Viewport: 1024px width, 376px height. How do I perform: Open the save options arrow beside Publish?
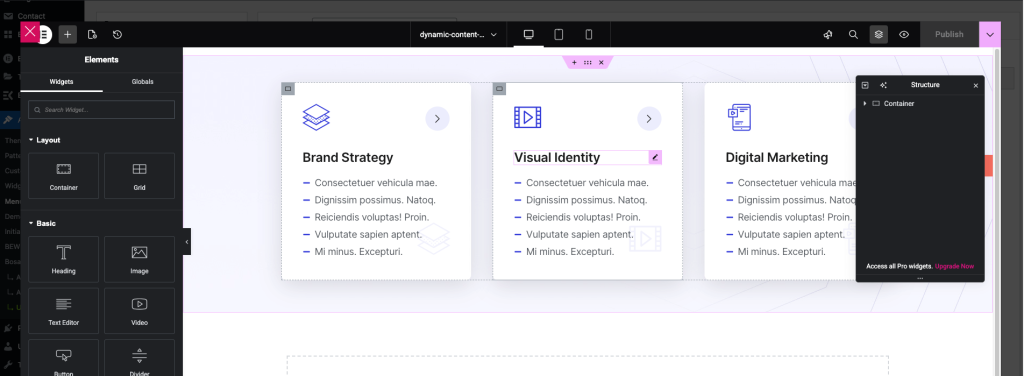(x=990, y=35)
